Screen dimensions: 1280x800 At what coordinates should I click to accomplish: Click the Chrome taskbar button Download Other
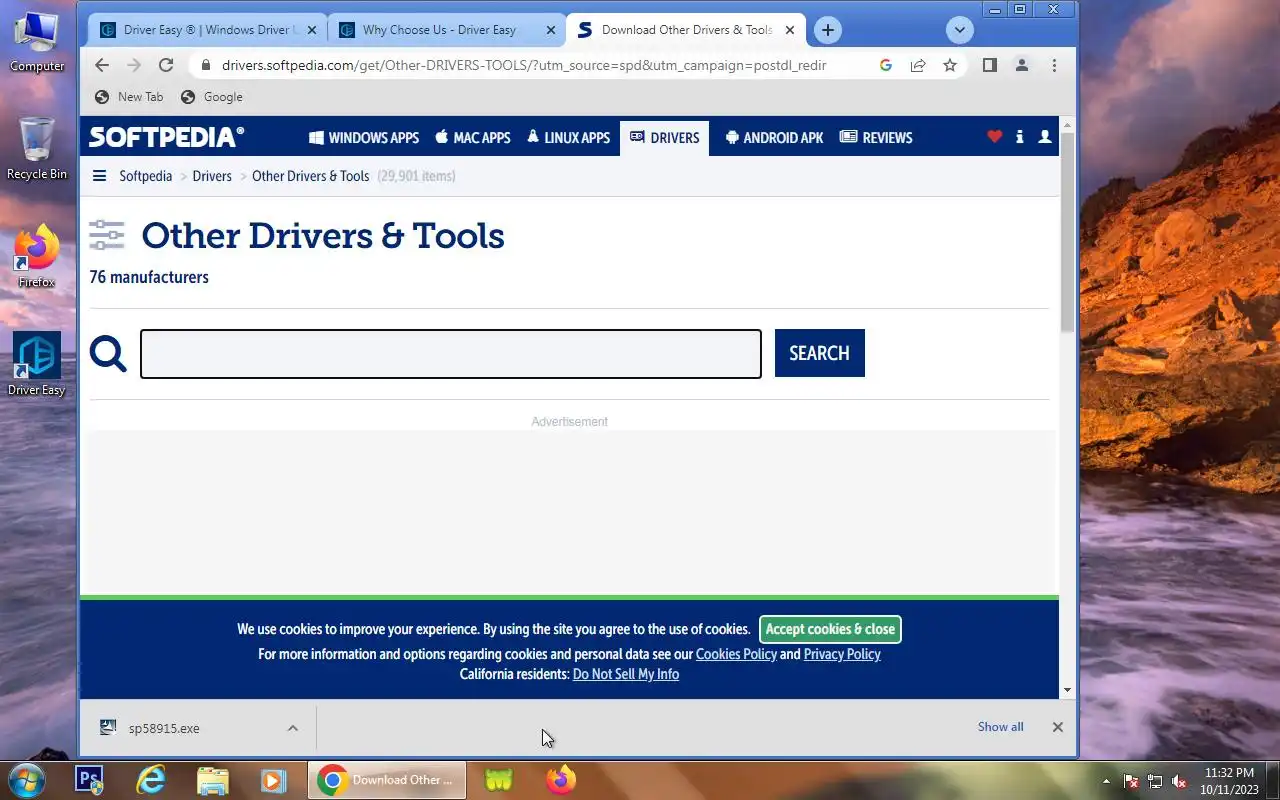pyautogui.click(x=387, y=780)
